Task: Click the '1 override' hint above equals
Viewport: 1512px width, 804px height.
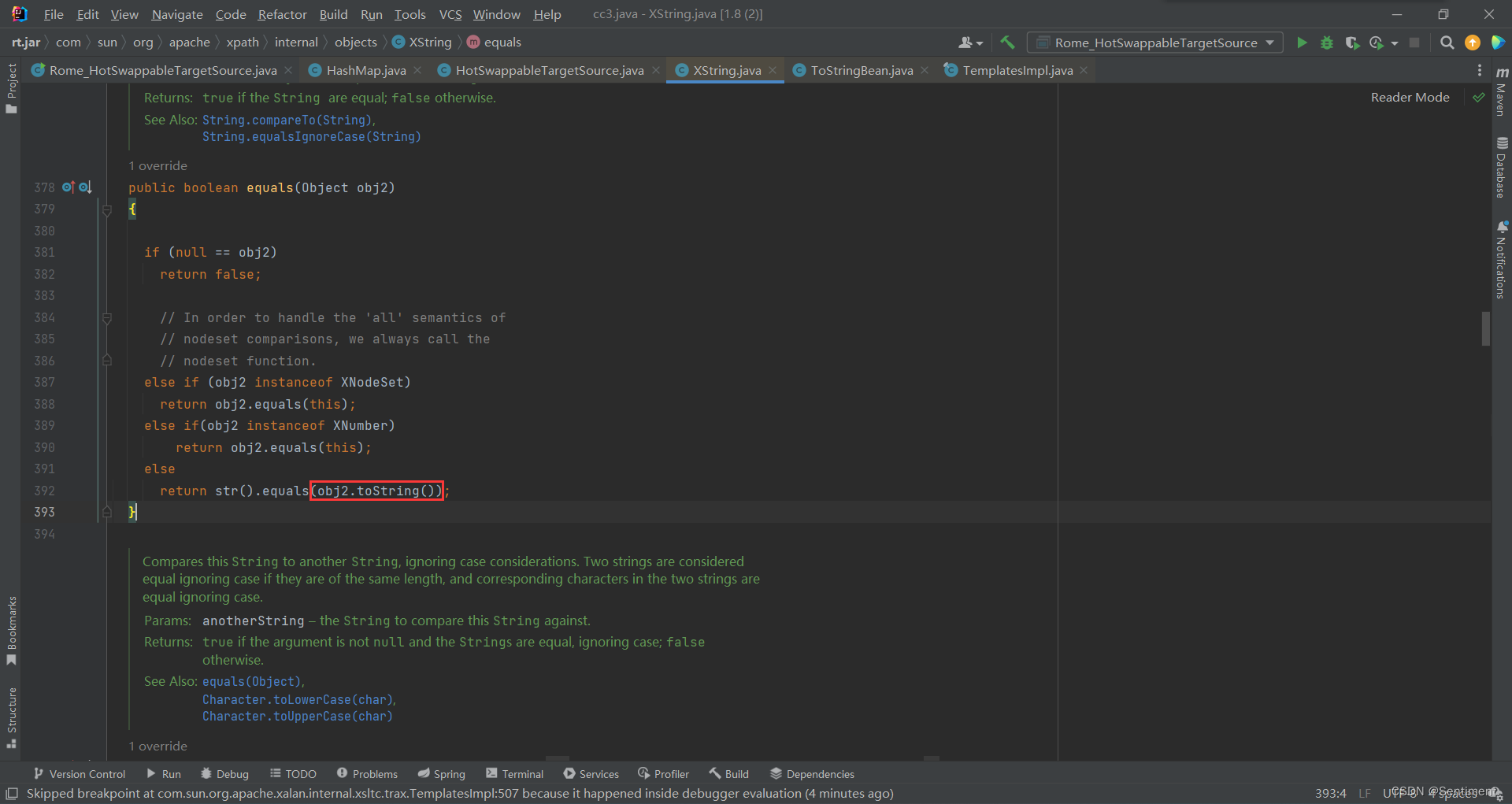Action: tap(157, 166)
